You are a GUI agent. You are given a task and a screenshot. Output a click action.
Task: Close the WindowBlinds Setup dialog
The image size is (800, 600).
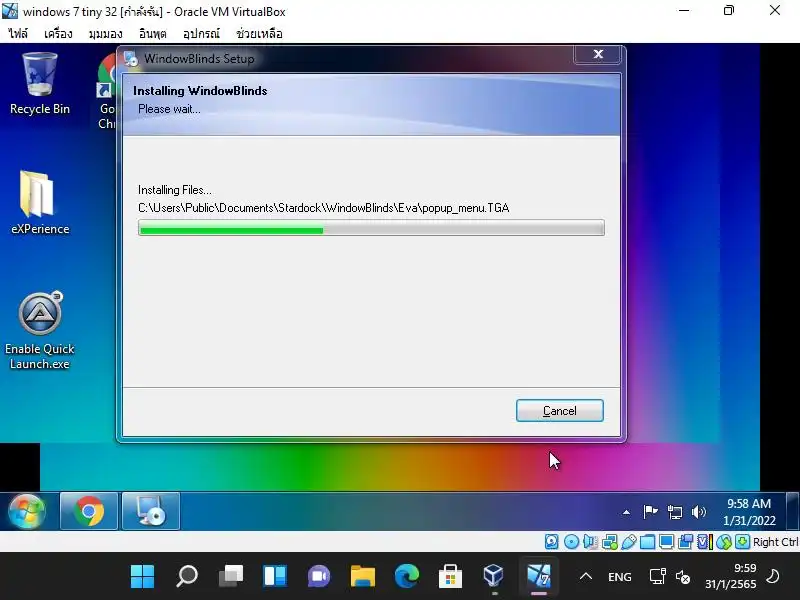tap(598, 54)
